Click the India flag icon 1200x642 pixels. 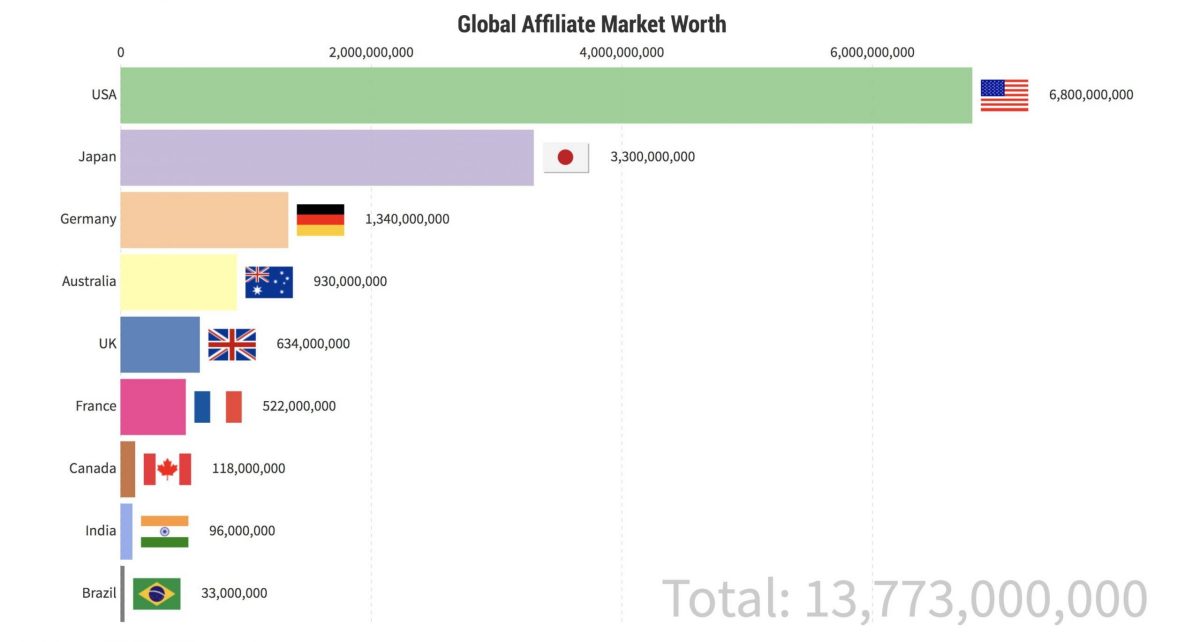tap(164, 531)
